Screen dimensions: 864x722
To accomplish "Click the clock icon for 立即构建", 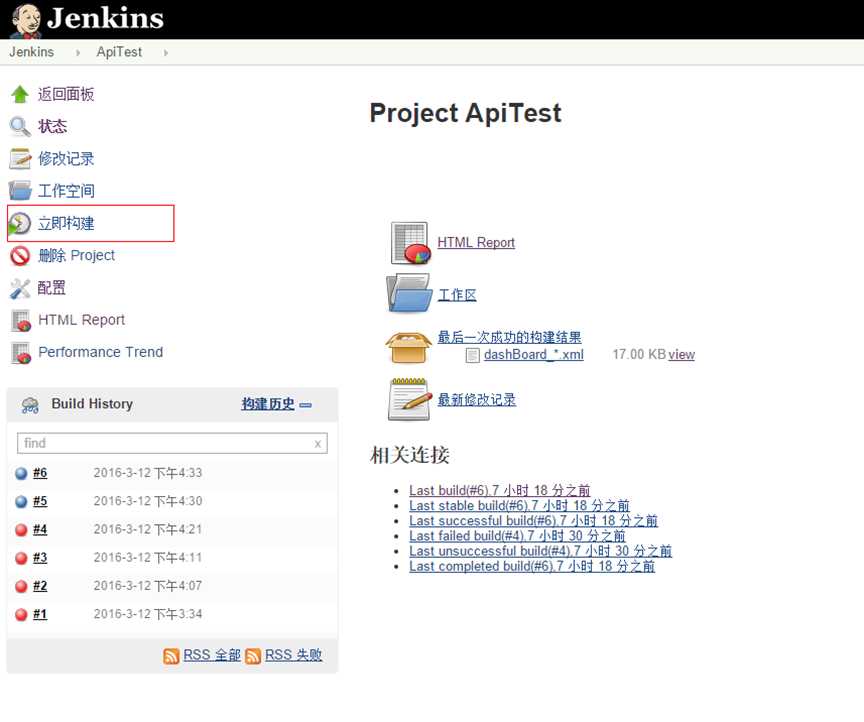I will [20, 223].
